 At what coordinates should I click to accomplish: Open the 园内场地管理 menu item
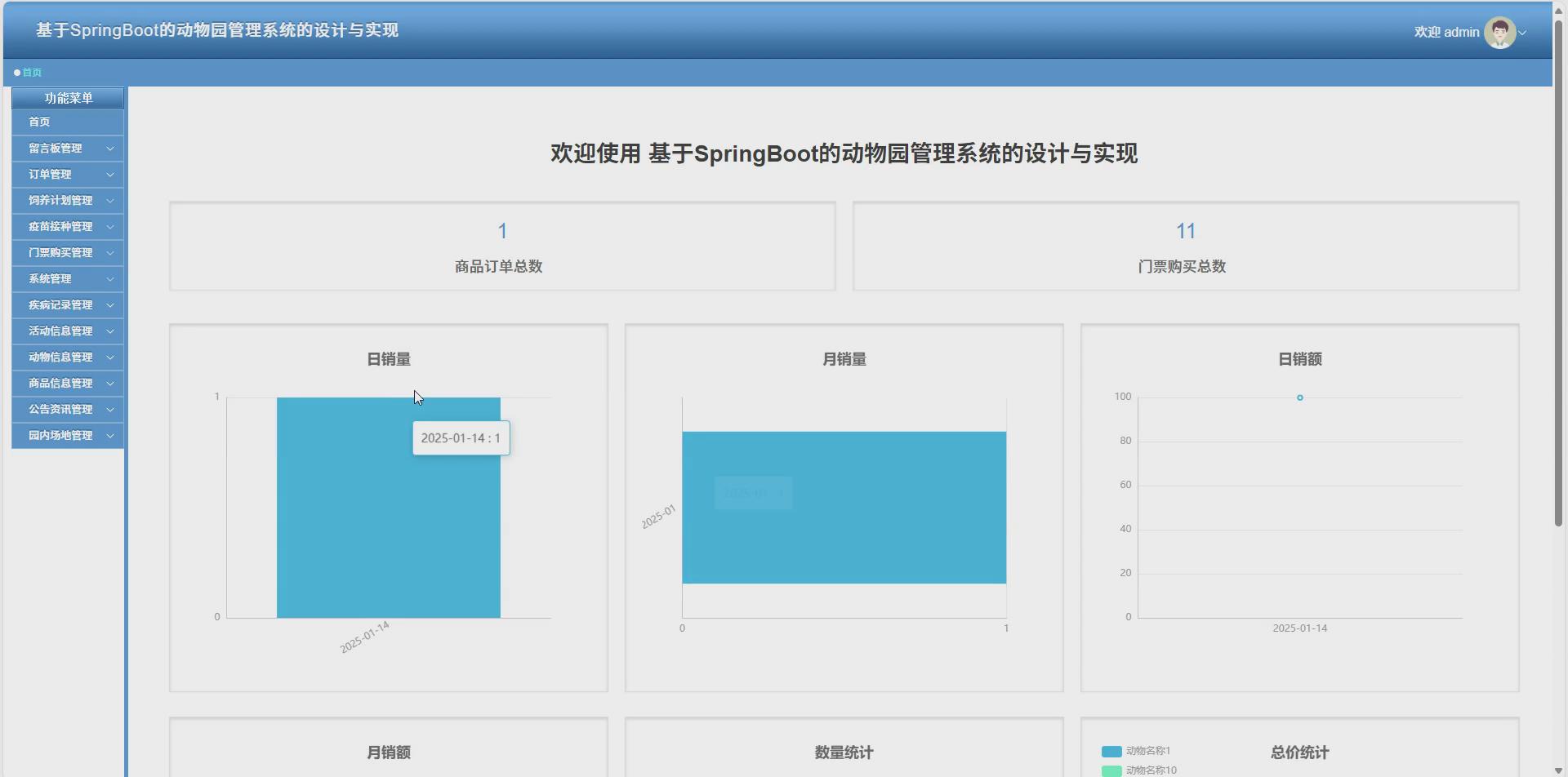pyautogui.click(x=68, y=436)
